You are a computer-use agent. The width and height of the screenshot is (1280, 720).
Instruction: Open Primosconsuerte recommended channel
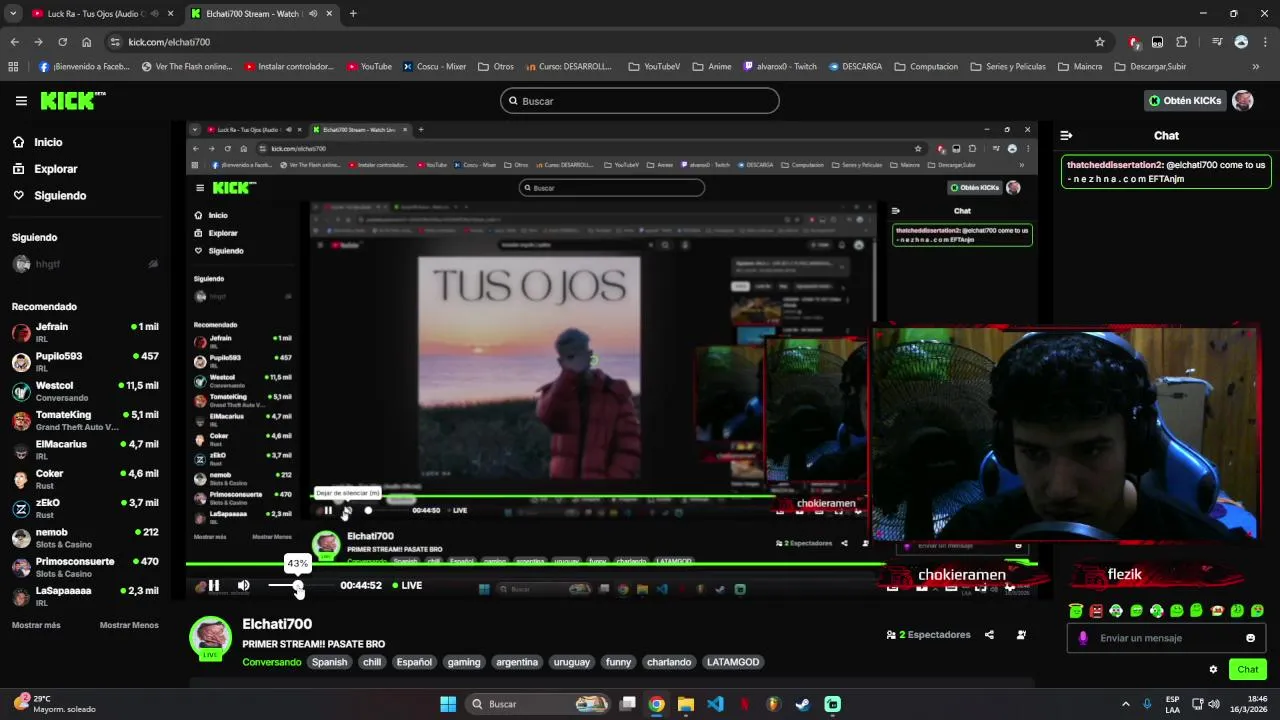coord(85,567)
